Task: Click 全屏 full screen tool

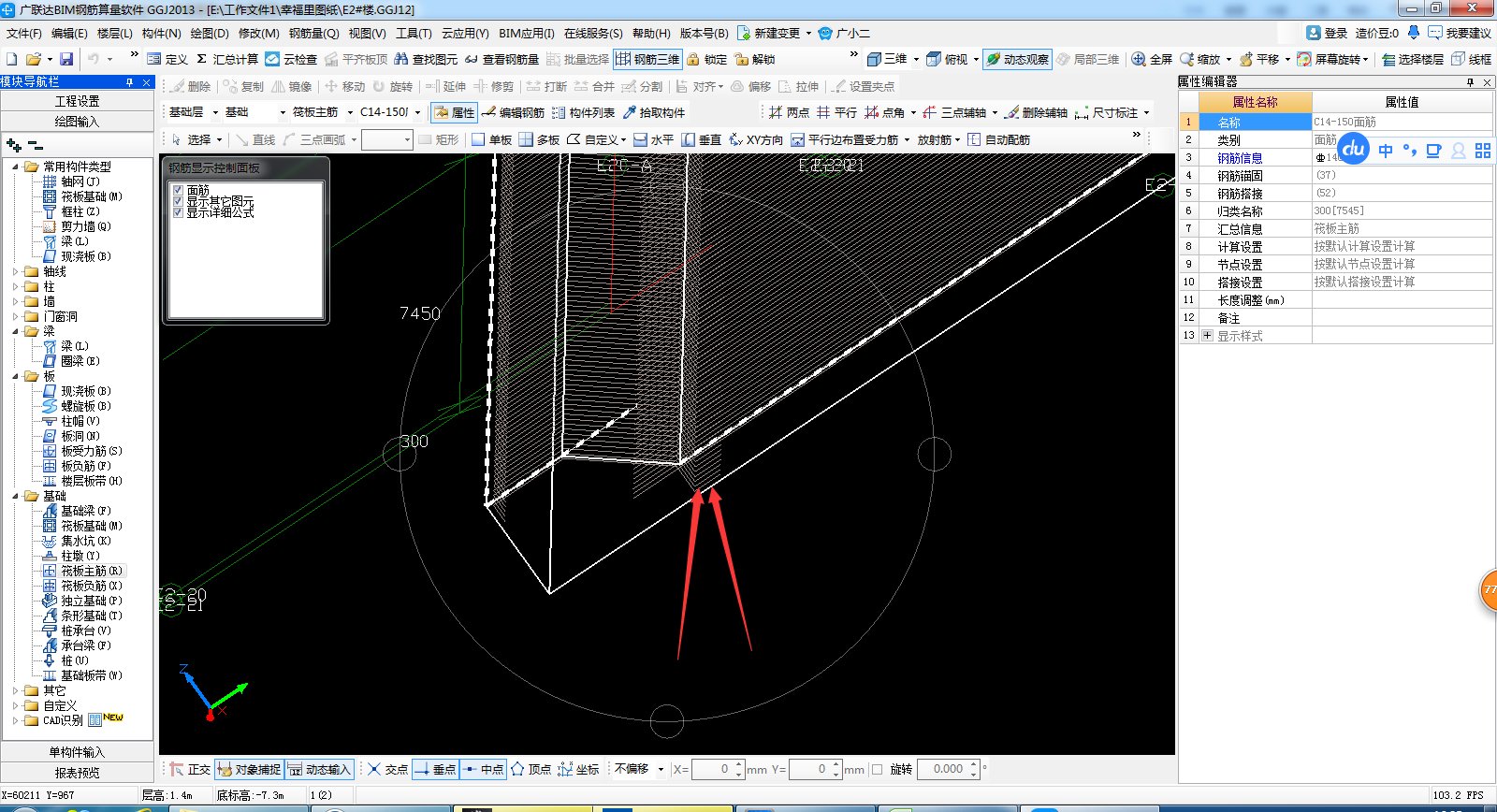Action: pyautogui.click(x=1152, y=59)
